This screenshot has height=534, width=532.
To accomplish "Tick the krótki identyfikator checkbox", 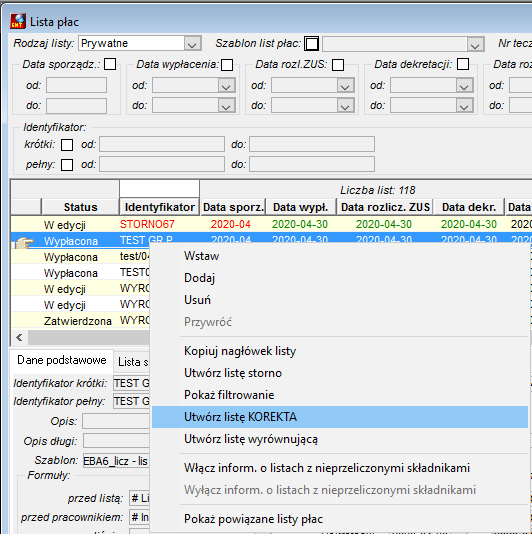I will tap(67, 145).
